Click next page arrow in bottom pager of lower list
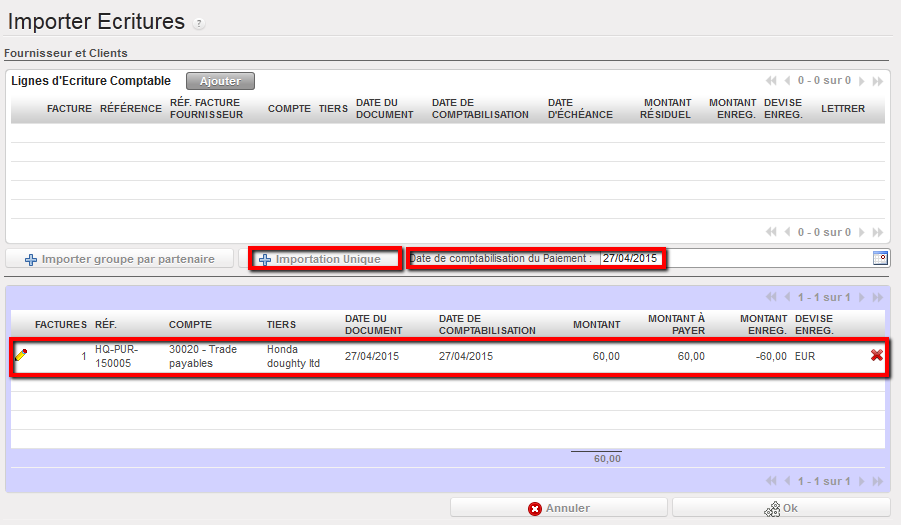The width and height of the screenshot is (902, 525). 863,481
